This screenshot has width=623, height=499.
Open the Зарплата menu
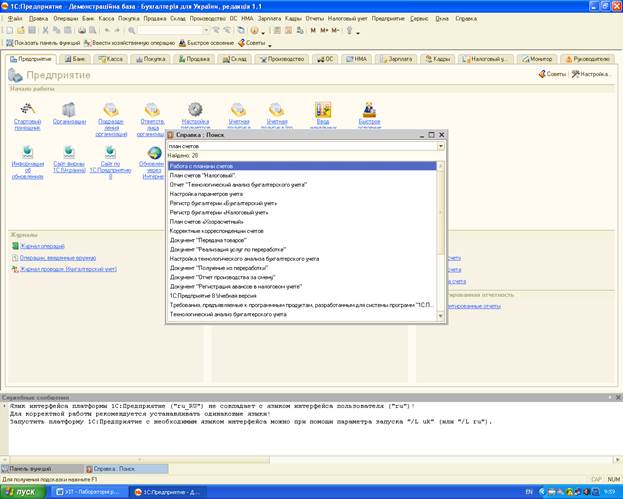point(269,19)
